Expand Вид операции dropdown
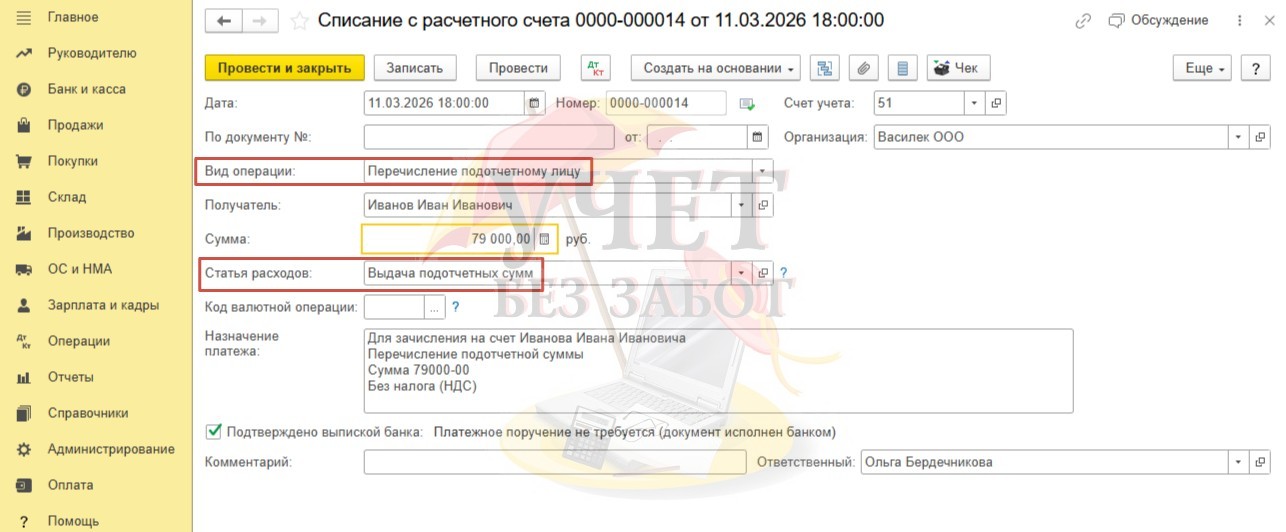 click(x=763, y=171)
